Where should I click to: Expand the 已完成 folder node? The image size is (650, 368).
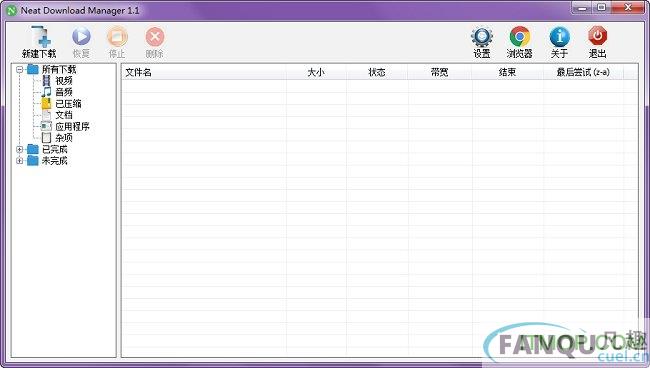pos(19,149)
